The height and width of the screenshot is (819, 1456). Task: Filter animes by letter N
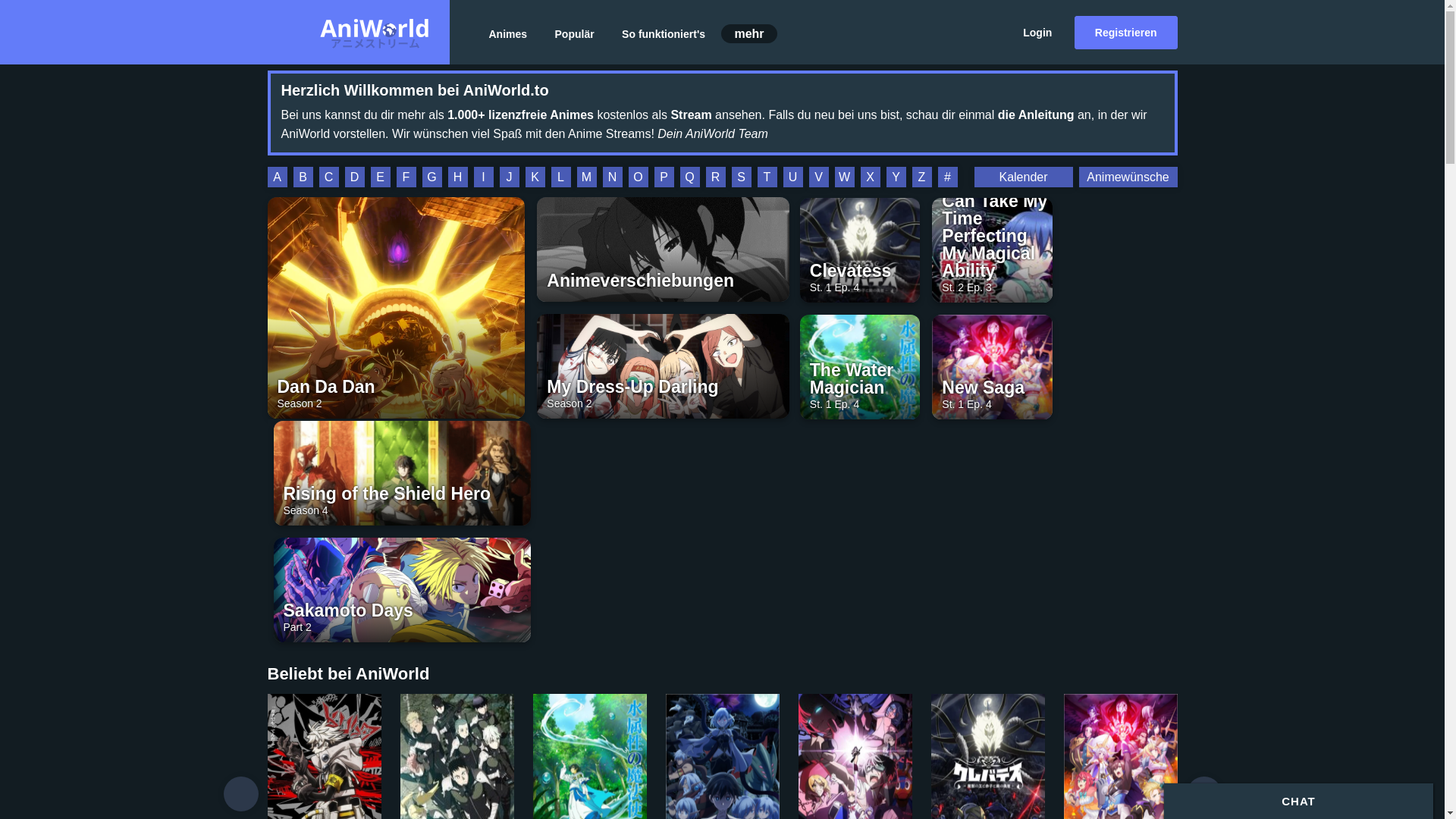(x=612, y=177)
